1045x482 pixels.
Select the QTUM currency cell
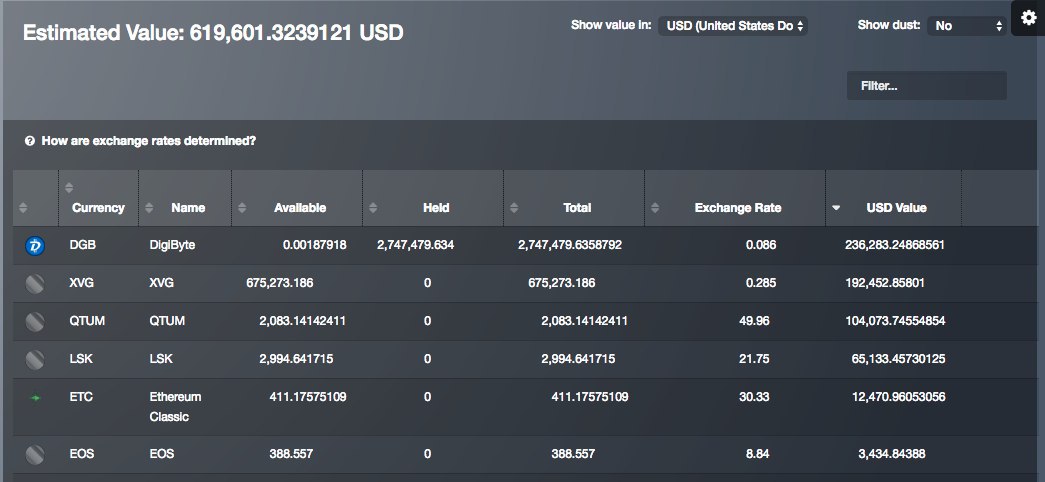(x=87, y=321)
